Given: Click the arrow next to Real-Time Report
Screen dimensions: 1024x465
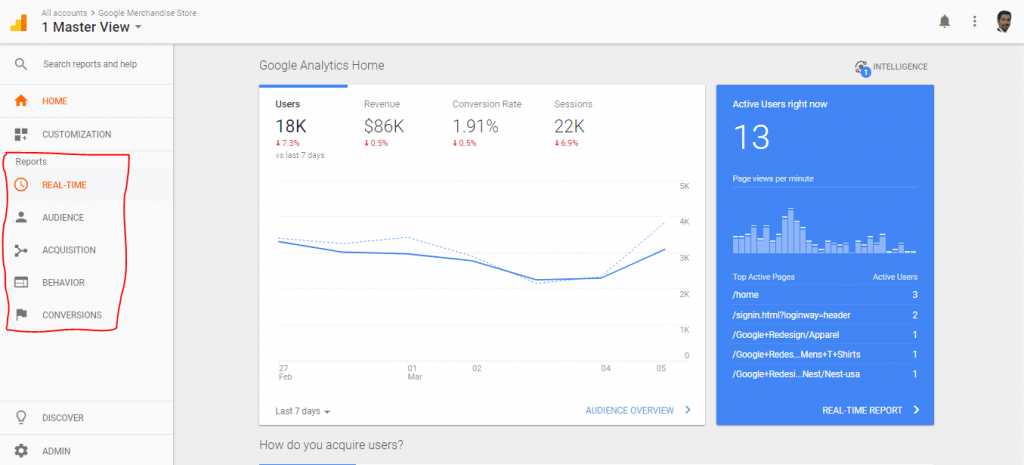Looking at the screenshot, I should pyautogui.click(x=916, y=410).
